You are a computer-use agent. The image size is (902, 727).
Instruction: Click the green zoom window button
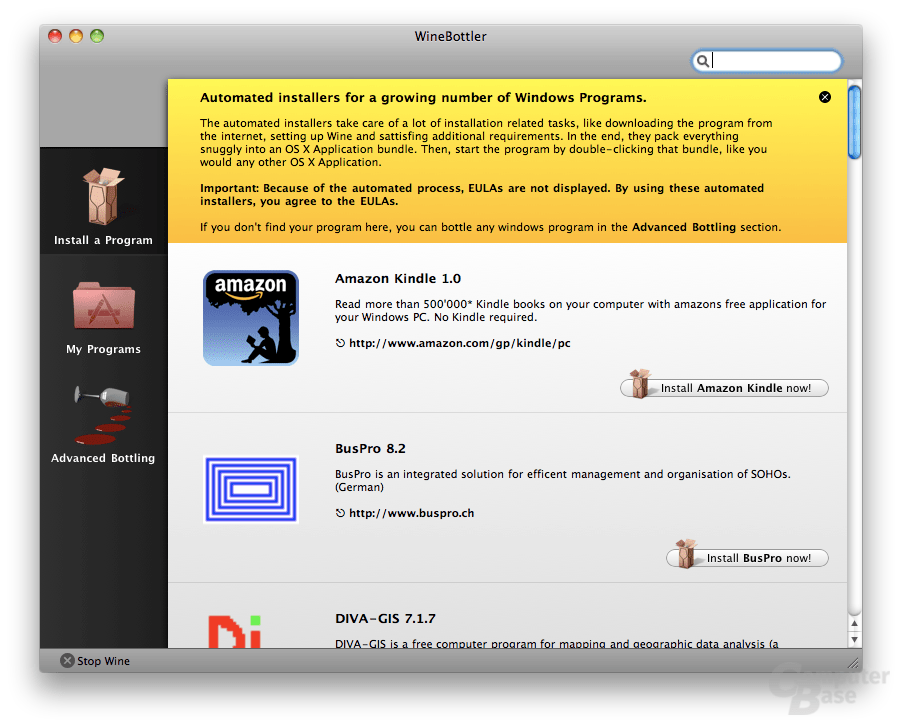tap(97, 36)
